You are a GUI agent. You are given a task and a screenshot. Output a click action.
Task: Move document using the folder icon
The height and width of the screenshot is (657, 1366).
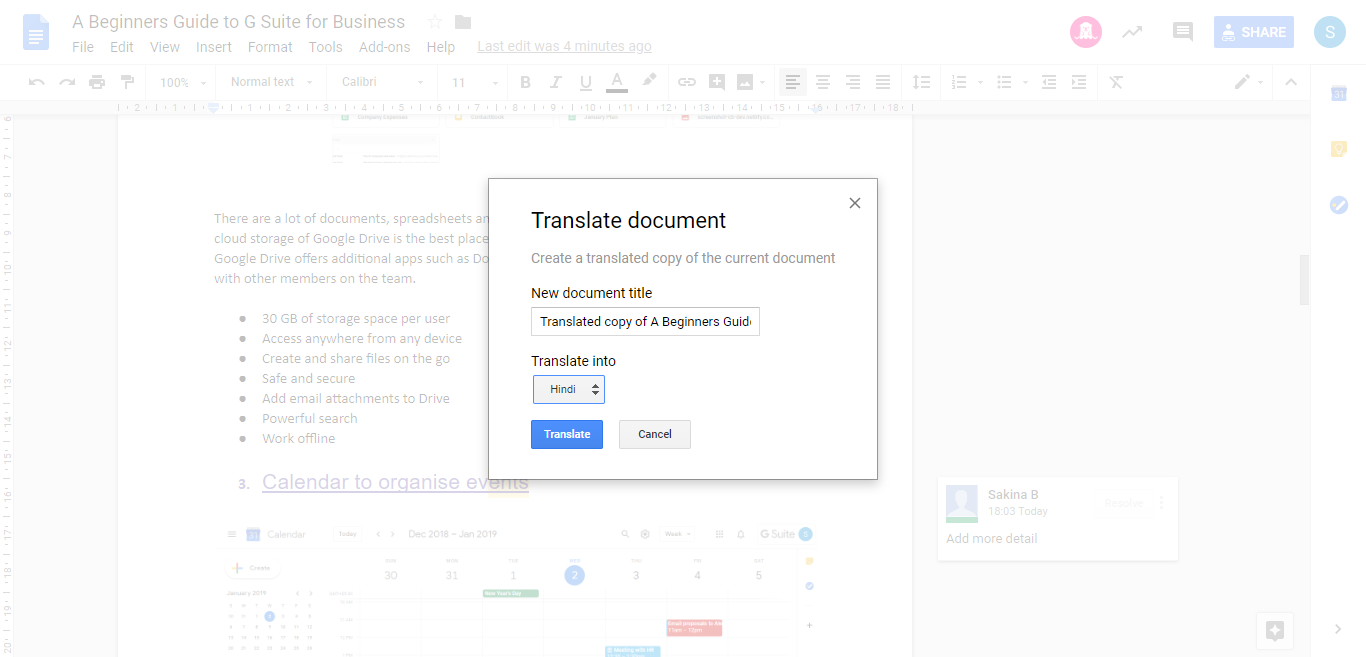tap(463, 22)
